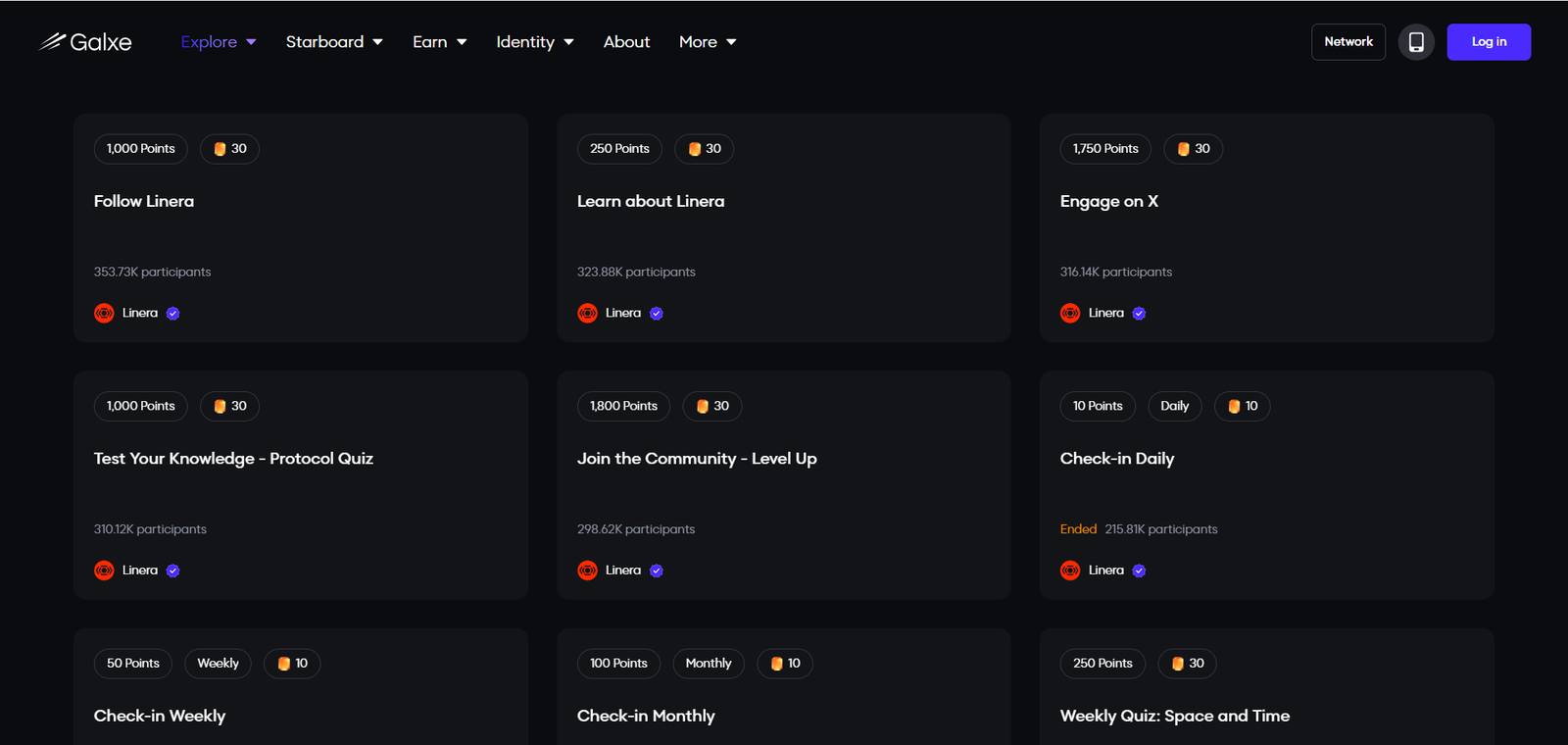The height and width of the screenshot is (745, 1568).
Task: Expand the More menu
Action: point(707,42)
